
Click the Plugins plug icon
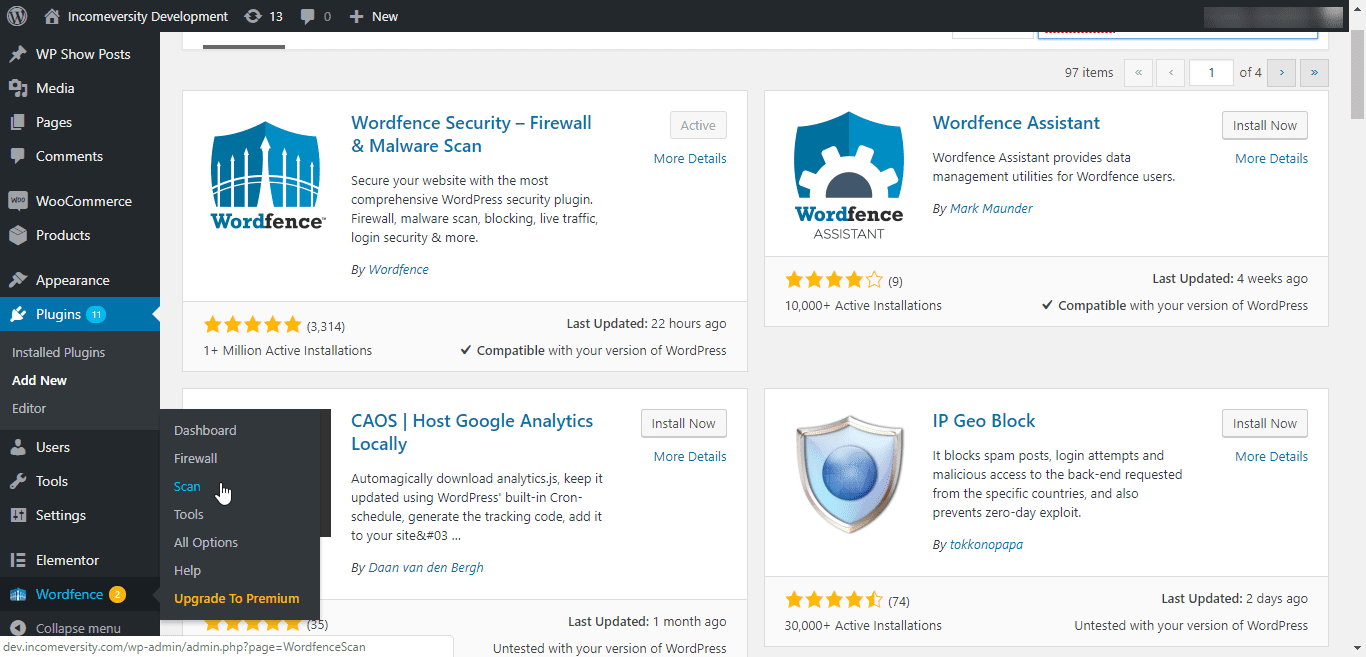18,314
